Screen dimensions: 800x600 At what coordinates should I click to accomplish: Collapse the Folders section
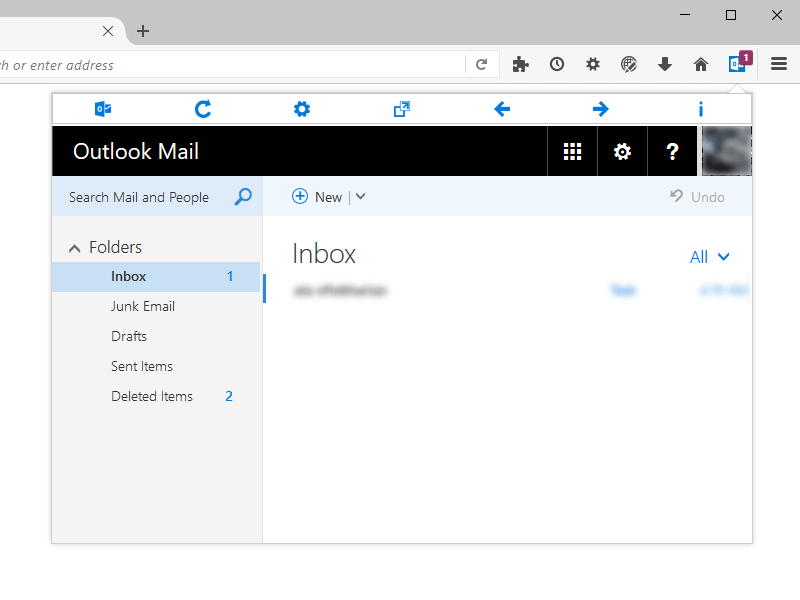[74, 248]
